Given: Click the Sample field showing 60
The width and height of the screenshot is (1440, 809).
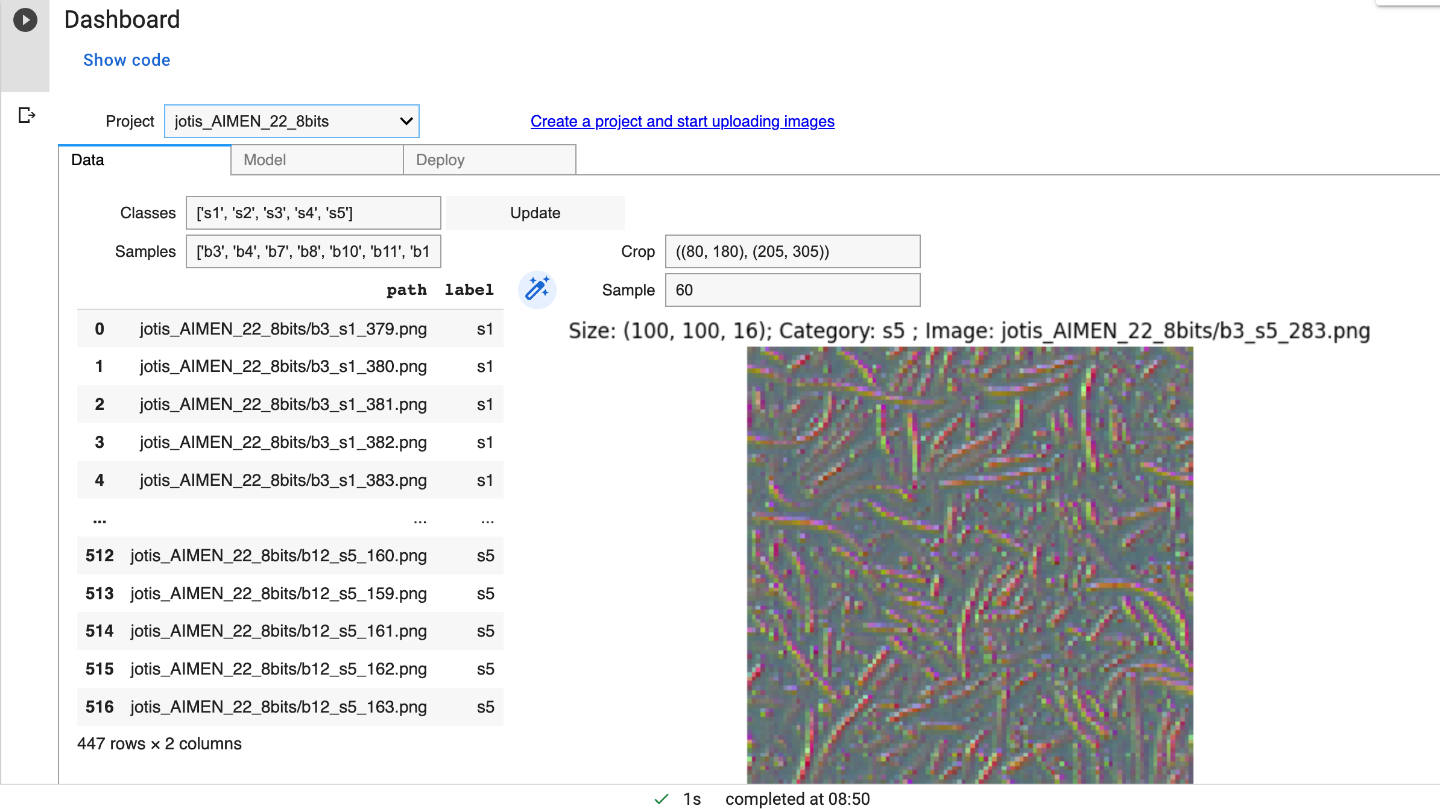Looking at the screenshot, I should coord(792,290).
